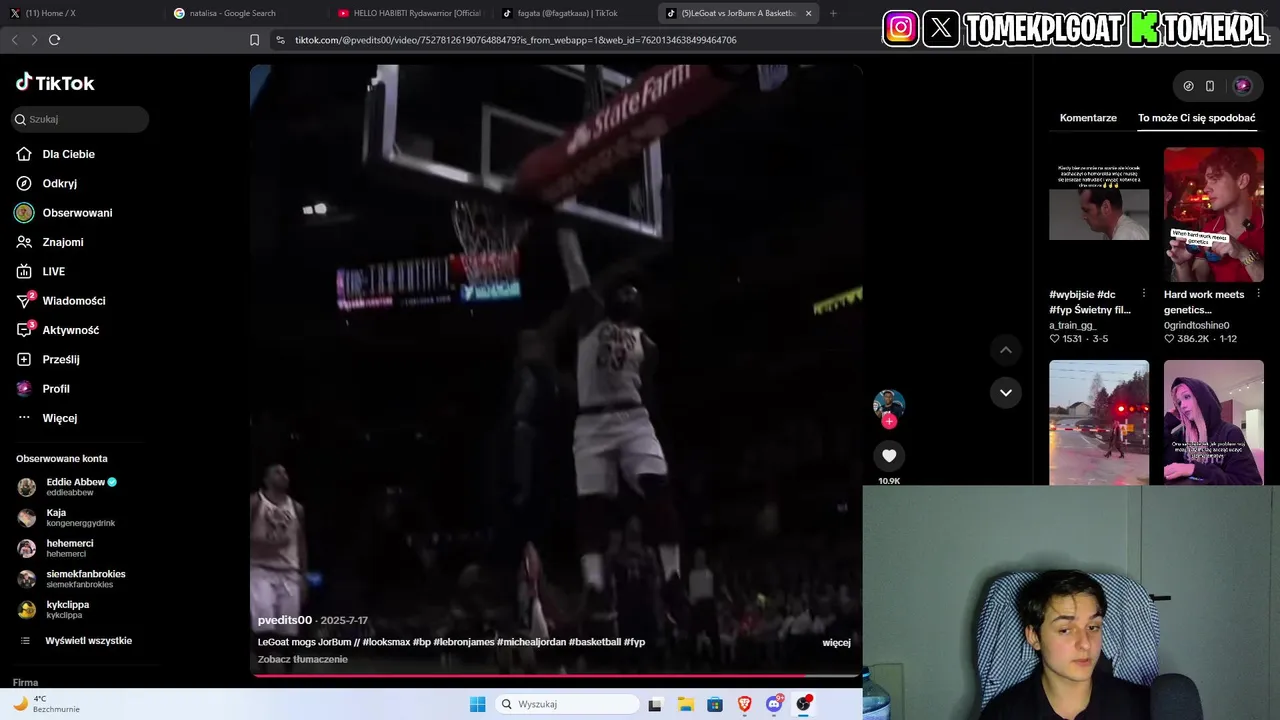
Task: Click the TikTok logo in the sidebar
Action: tap(55, 83)
